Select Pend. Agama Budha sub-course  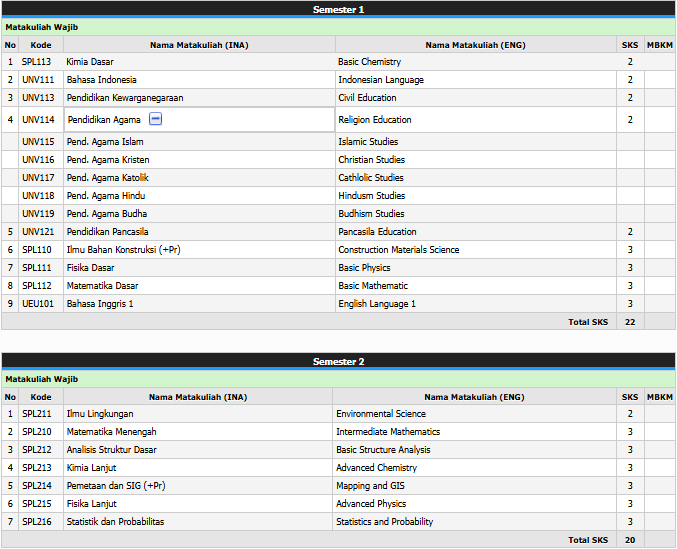point(105,214)
